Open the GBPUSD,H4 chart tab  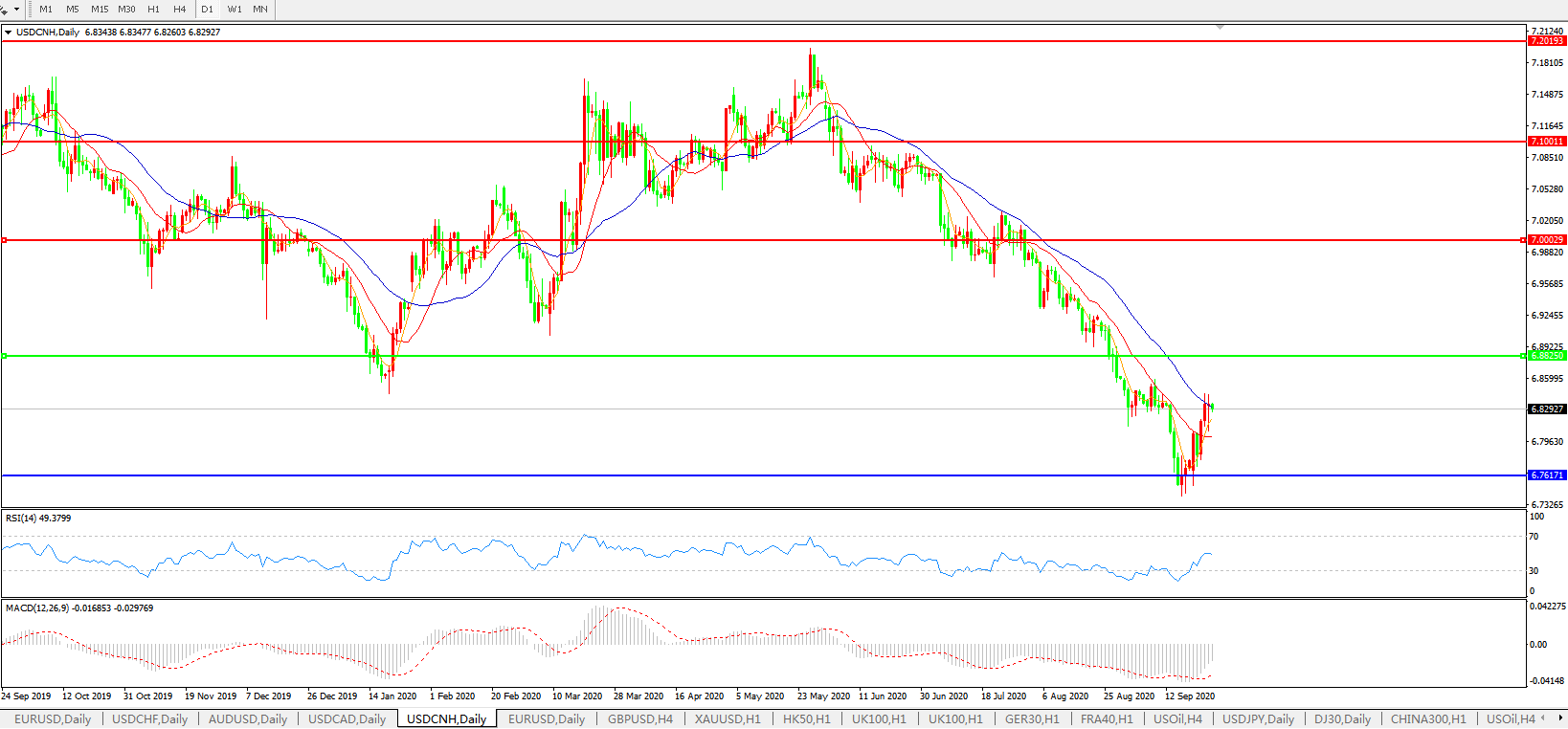point(640,718)
